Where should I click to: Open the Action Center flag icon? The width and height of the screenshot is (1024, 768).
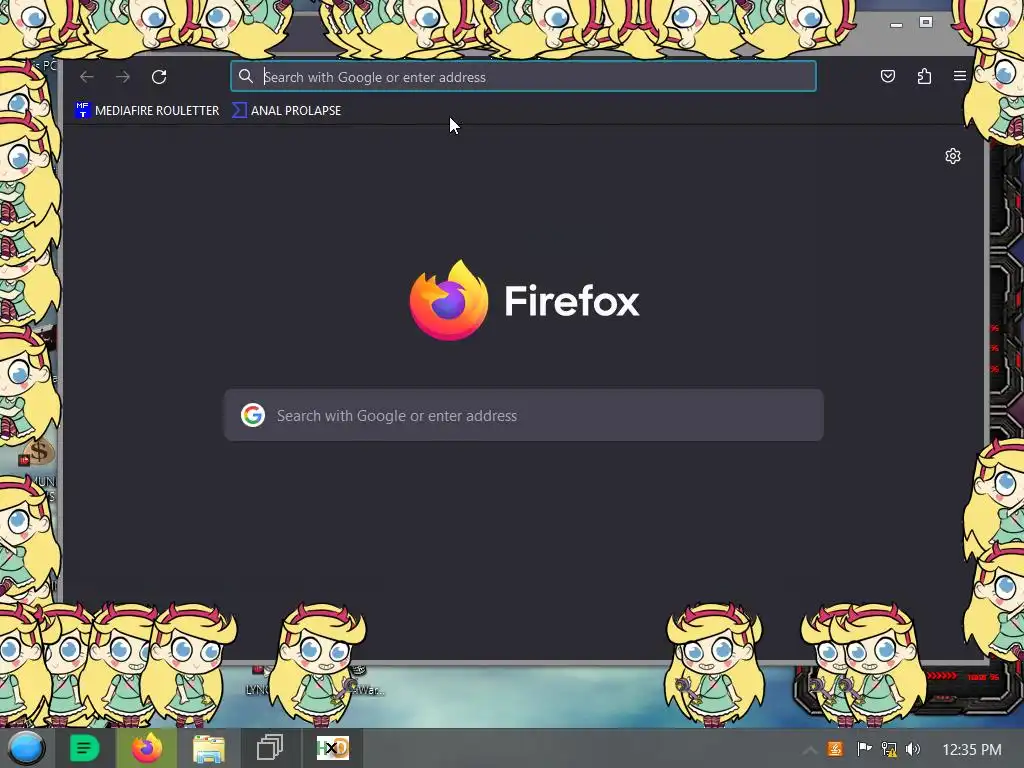point(864,749)
